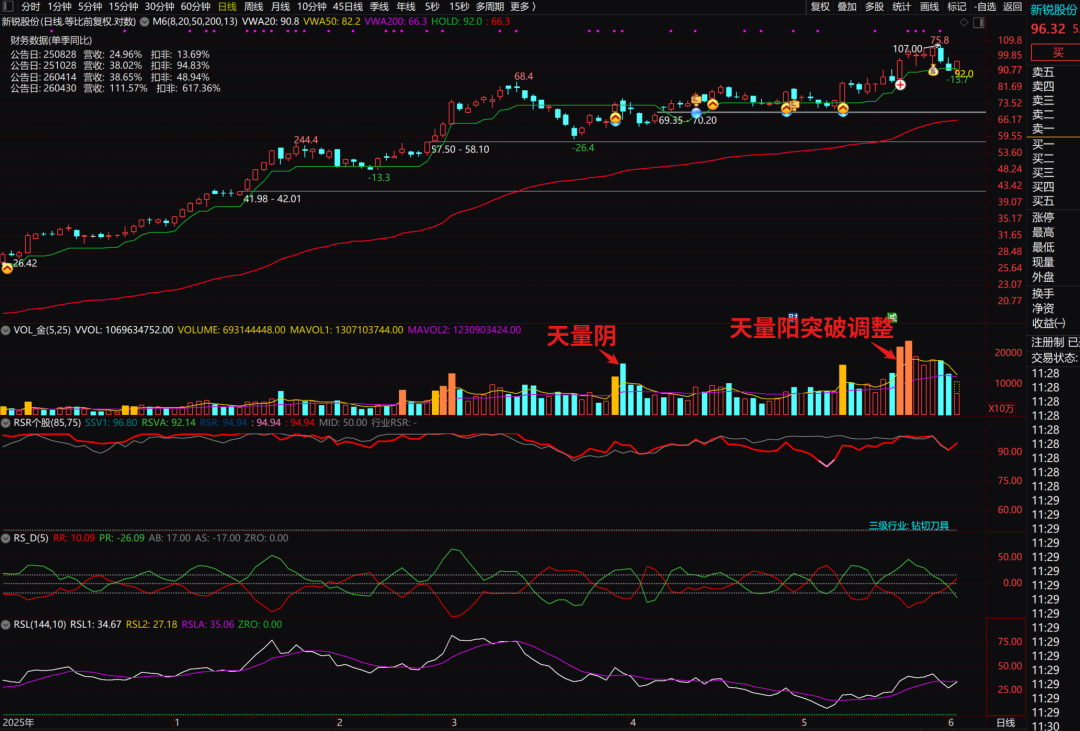Screen dimensions: 1080x731
Task: Click the 三级行业: 钻切刀具 industry link
Action: coord(908,526)
